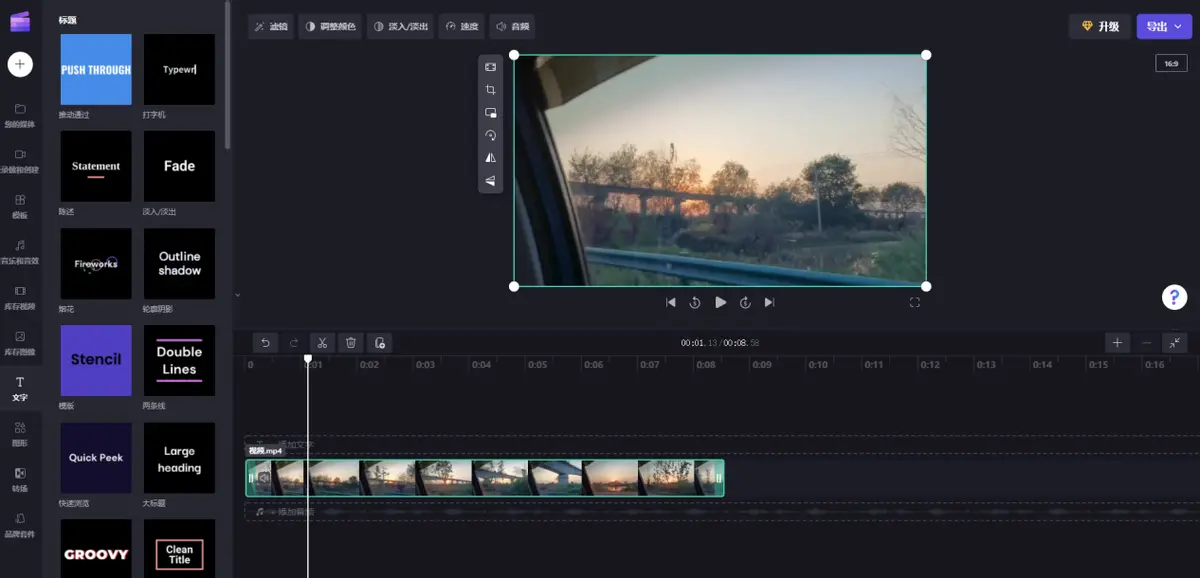Open the 调整颜色 adjust colors option

pyautogui.click(x=330, y=26)
